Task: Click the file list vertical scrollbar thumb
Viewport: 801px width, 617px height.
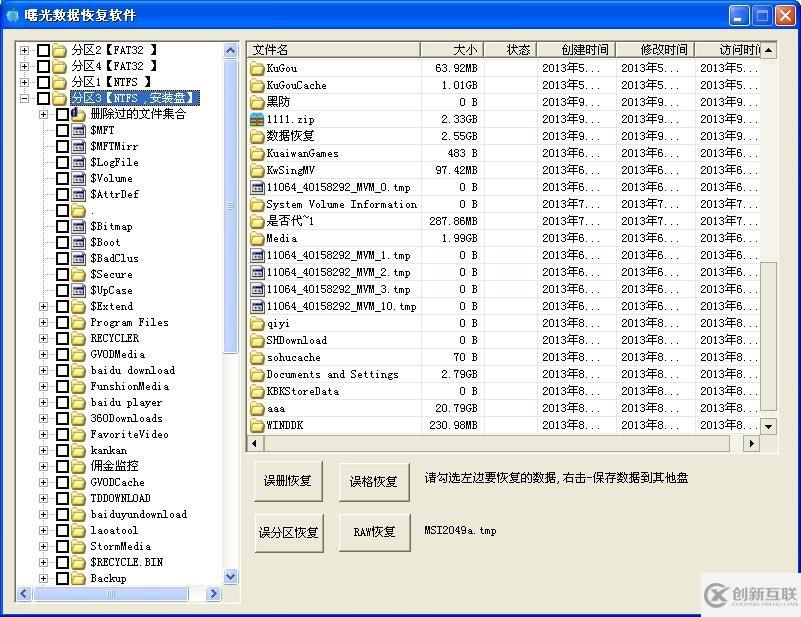Action: (x=769, y=335)
